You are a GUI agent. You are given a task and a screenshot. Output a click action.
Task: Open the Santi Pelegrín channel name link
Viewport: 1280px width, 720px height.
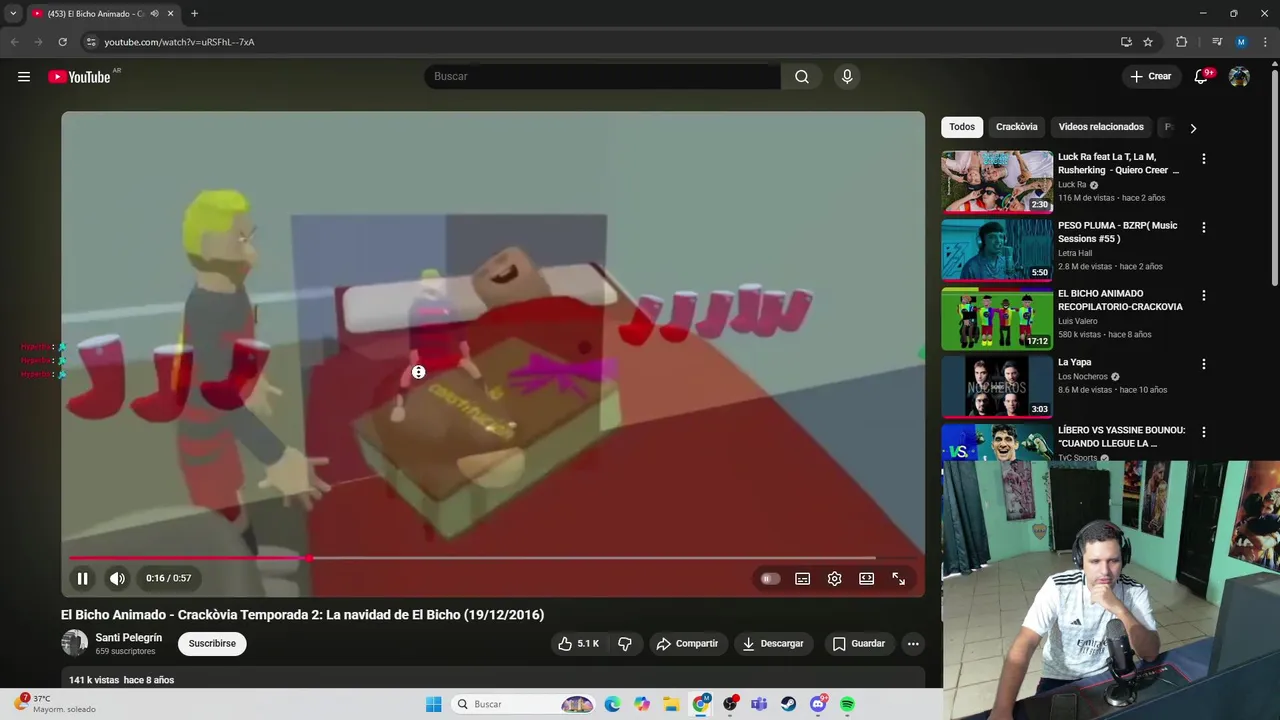tap(128, 638)
